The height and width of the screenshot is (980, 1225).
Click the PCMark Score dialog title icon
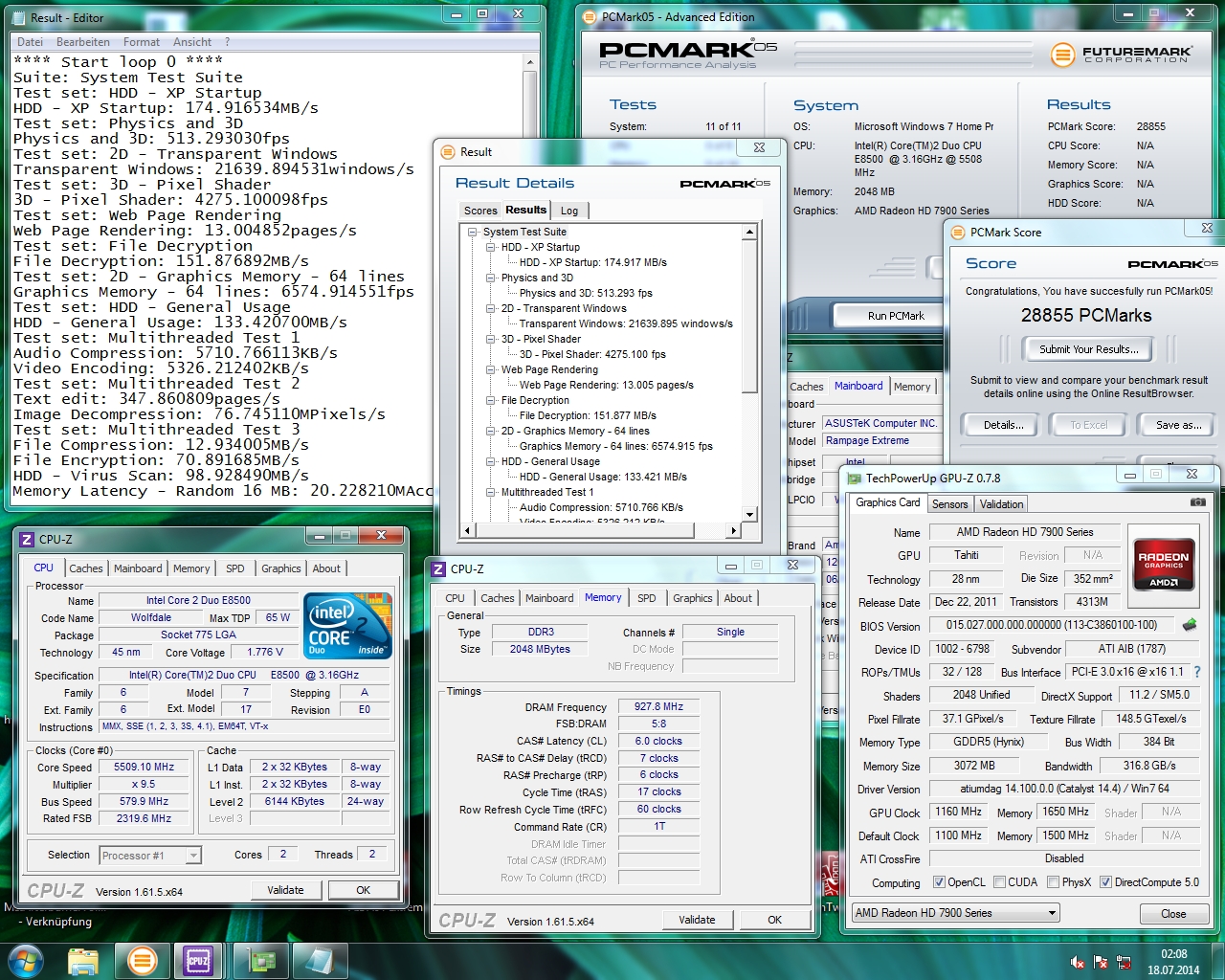pos(958,233)
